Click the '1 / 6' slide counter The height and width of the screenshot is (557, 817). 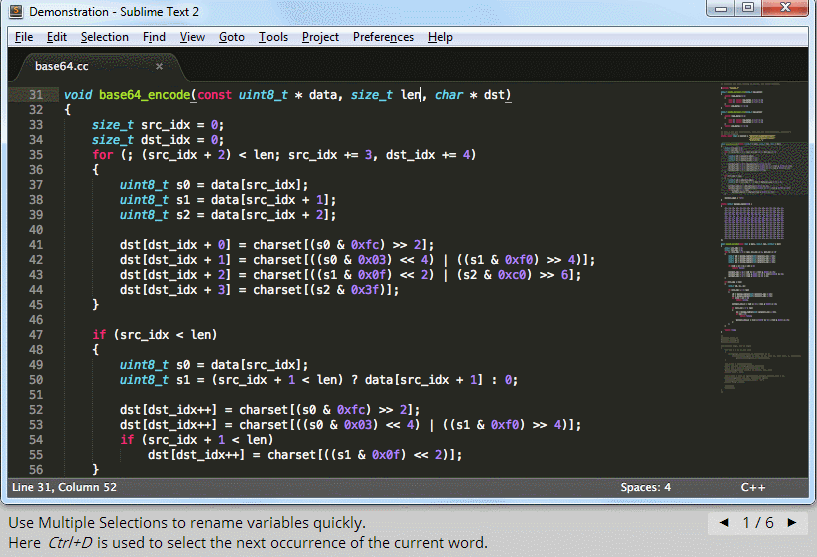tap(758, 522)
